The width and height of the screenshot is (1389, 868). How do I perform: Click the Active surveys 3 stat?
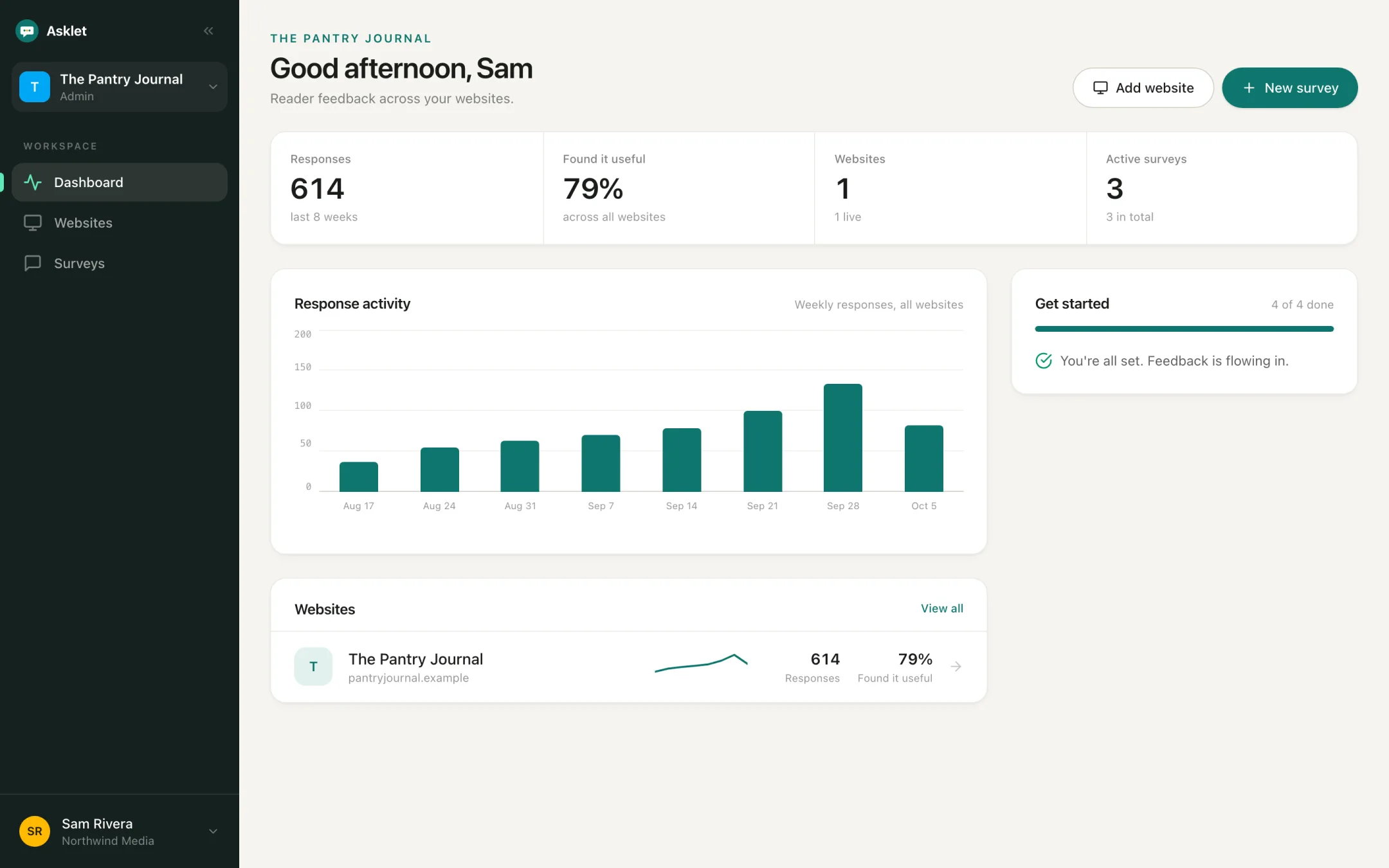(1222, 188)
